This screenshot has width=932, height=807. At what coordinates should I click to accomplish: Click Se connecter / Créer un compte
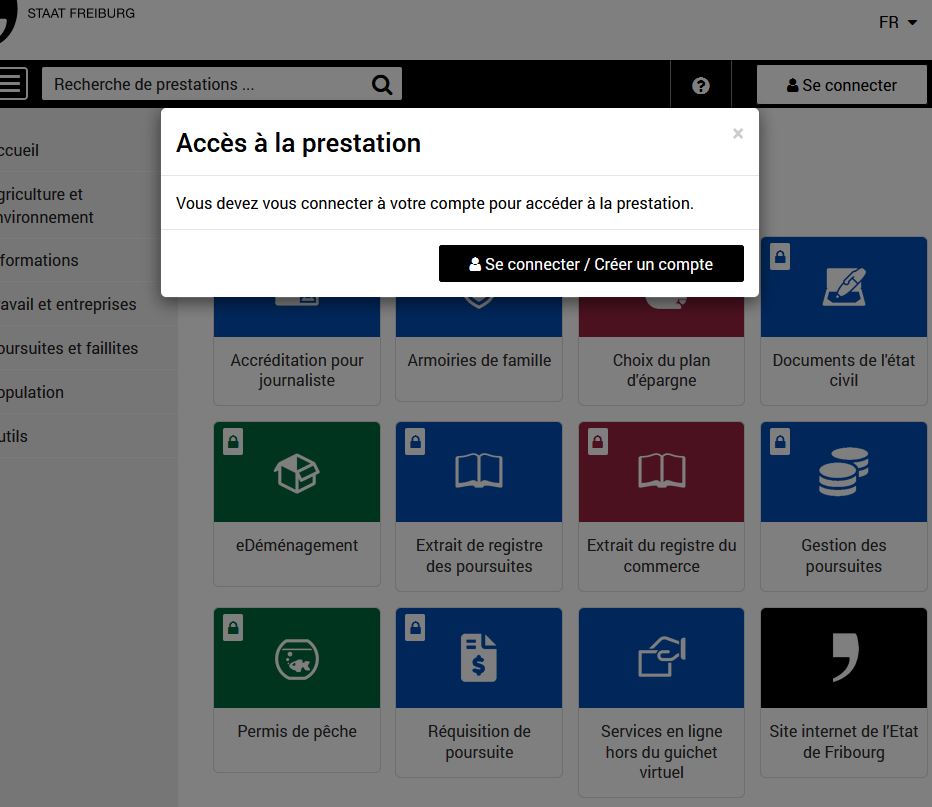point(591,263)
